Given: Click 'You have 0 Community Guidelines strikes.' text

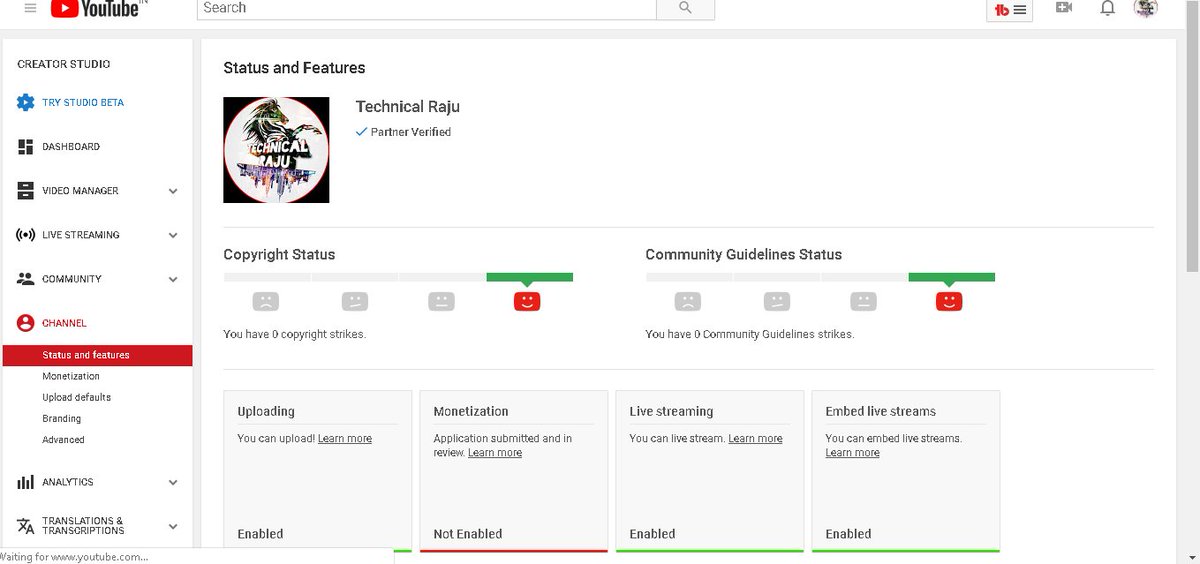Looking at the screenshot, I should click(750, 334).
